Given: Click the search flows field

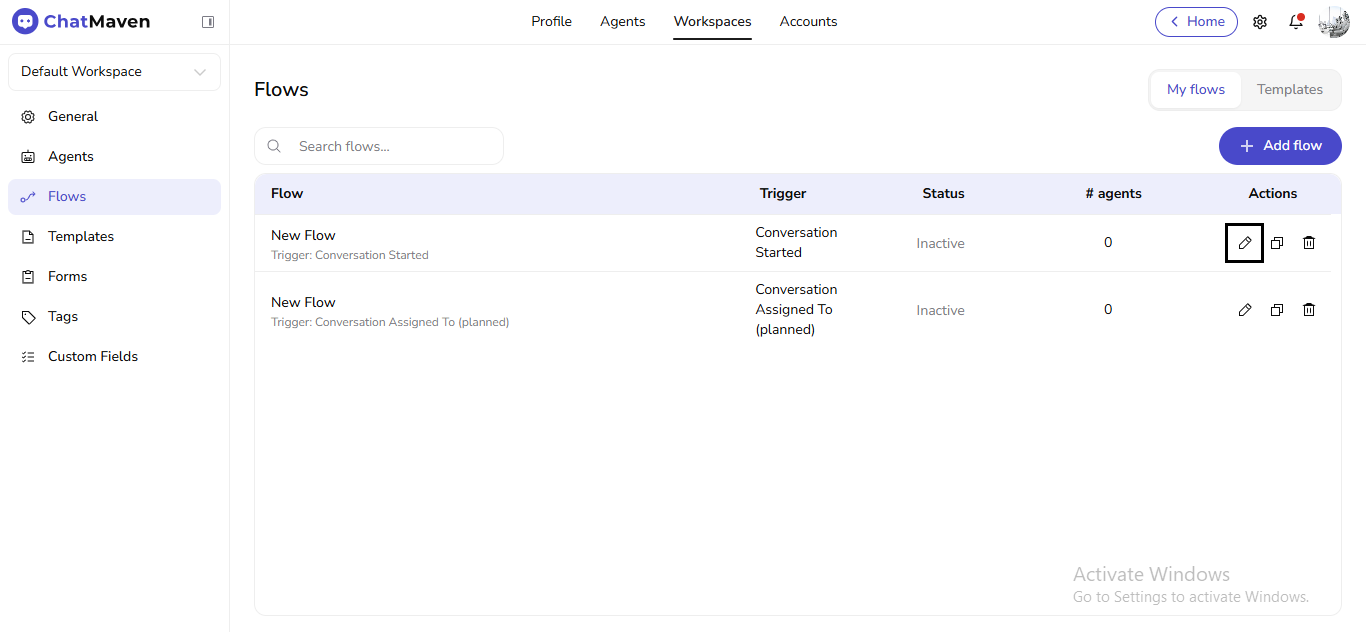Looking at the screenshot, I should point(379,146).
